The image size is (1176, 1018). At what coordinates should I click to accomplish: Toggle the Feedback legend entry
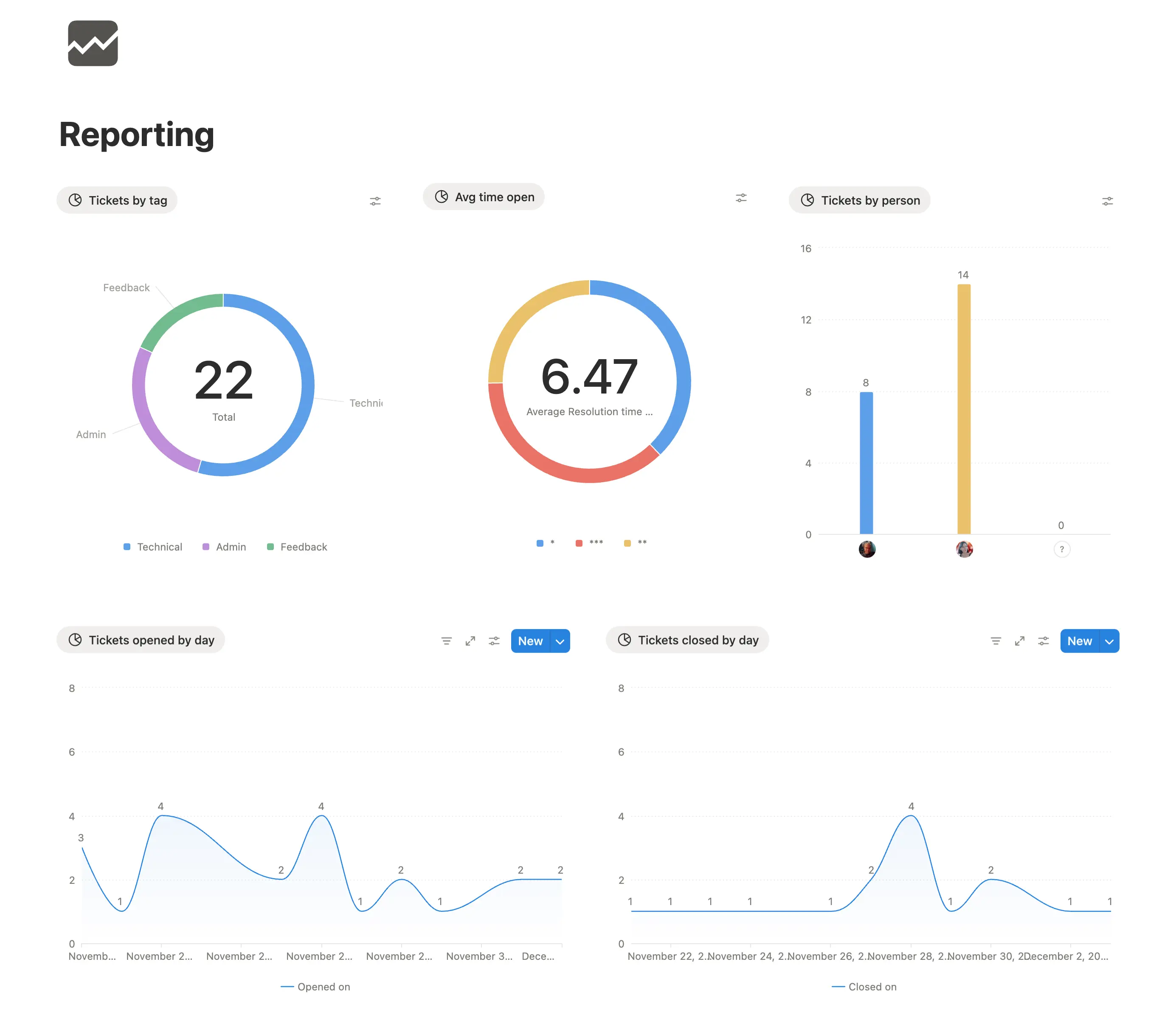click(297, 546)
